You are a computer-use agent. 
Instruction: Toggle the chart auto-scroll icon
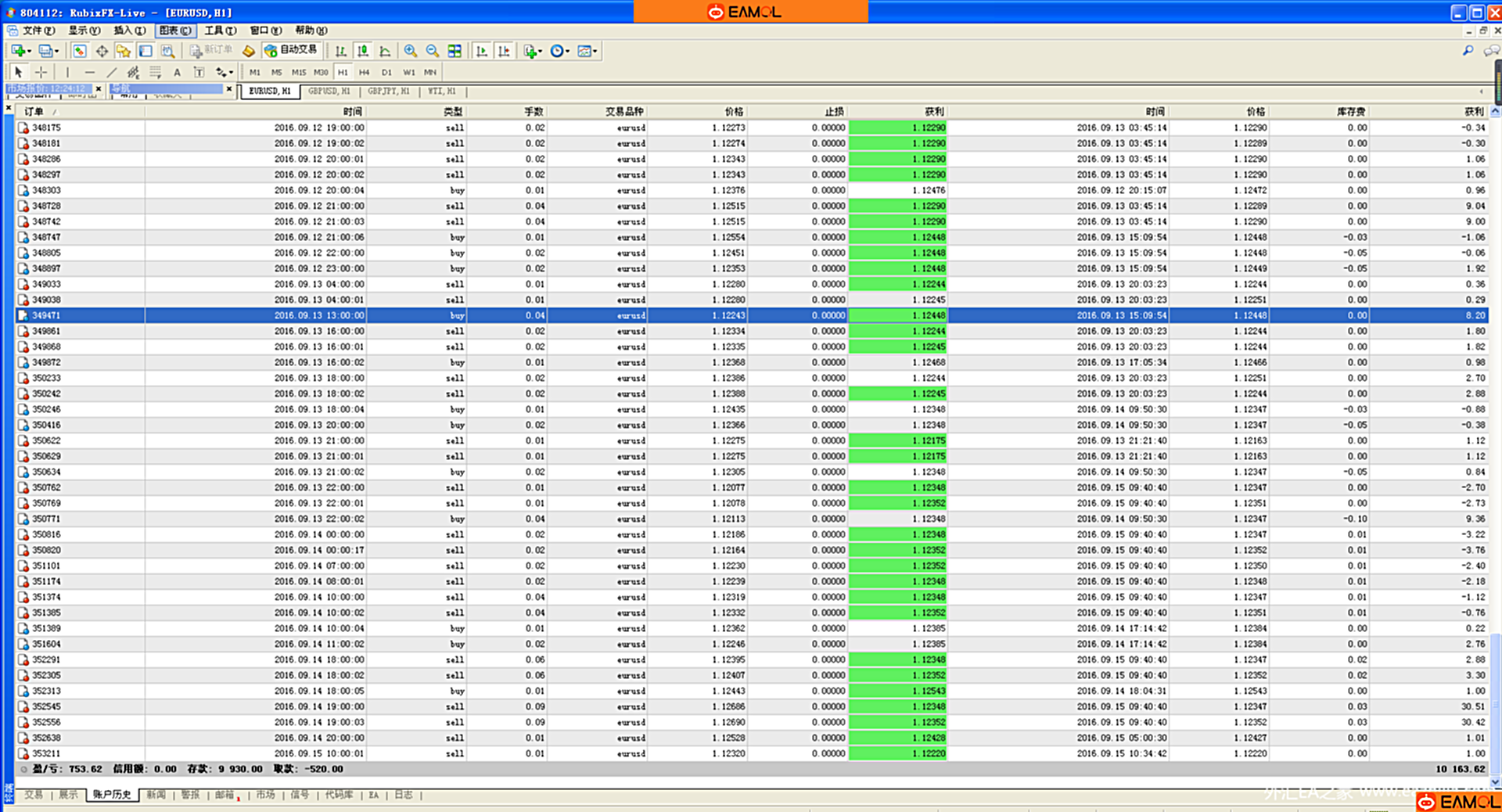[x=481, y=51]
